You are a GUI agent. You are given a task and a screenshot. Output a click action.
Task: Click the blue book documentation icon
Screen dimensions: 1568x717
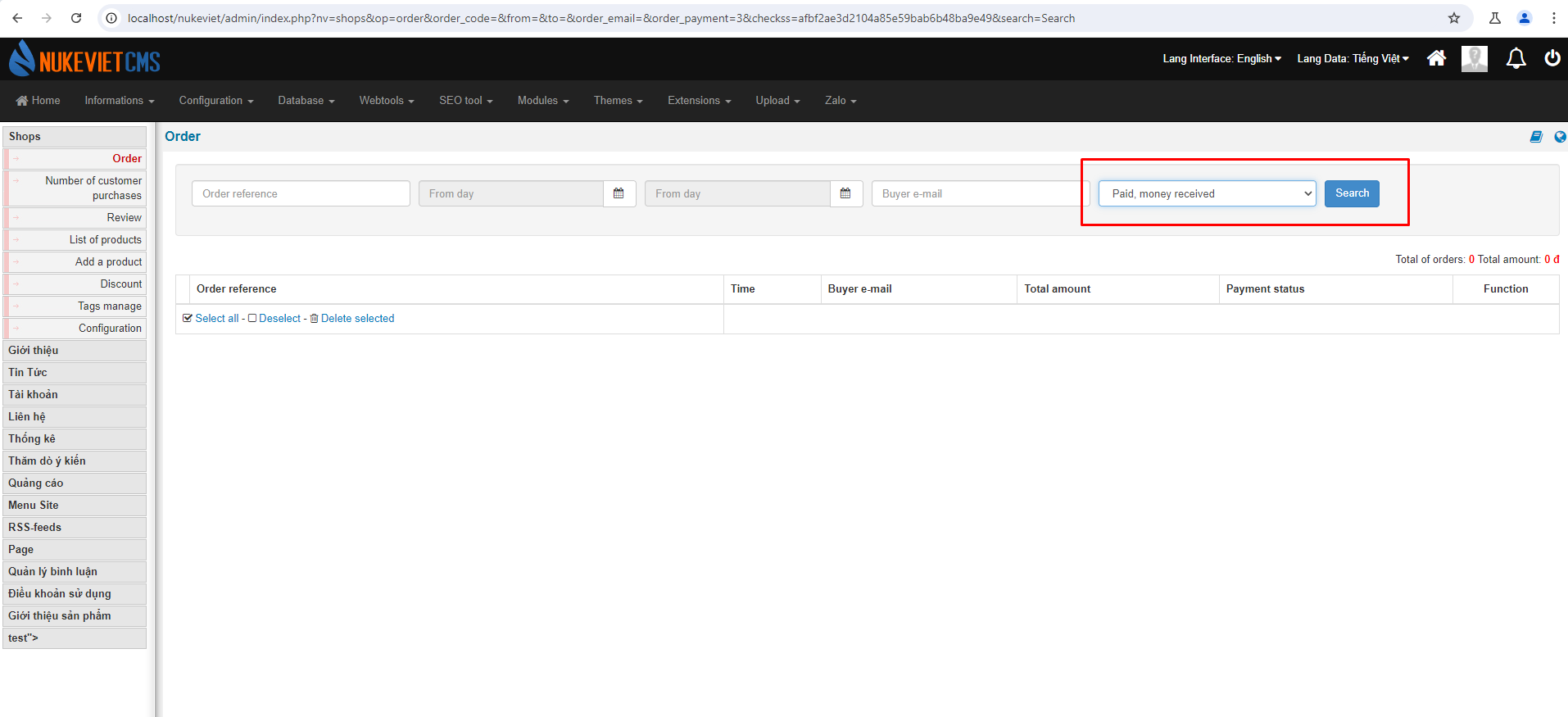pos(1536,137)
